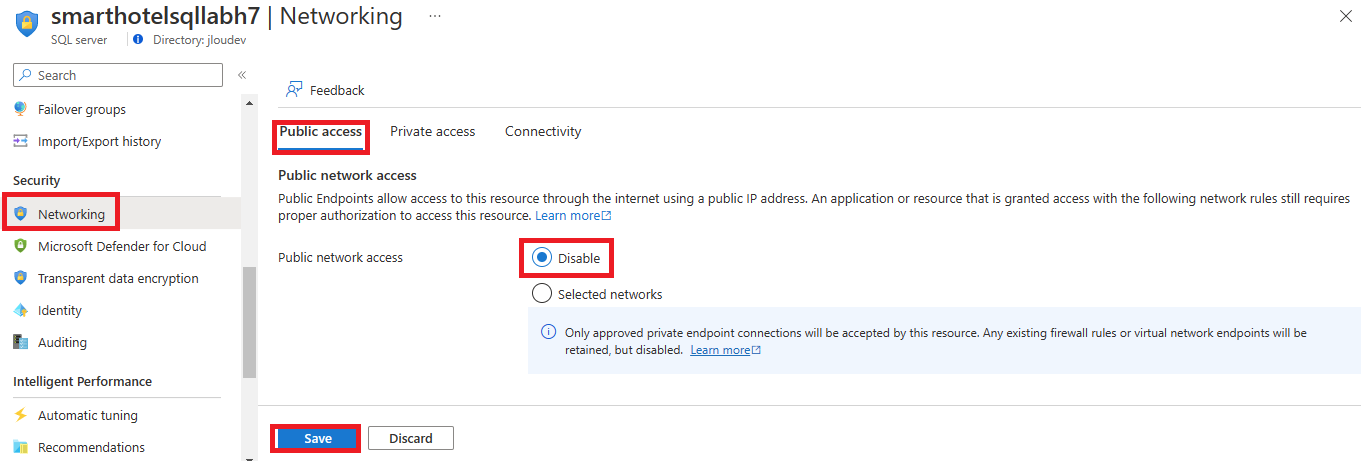Select the Disable radio button
The width and height of the screenshot is (1361, 461).
tap(542, 258)
